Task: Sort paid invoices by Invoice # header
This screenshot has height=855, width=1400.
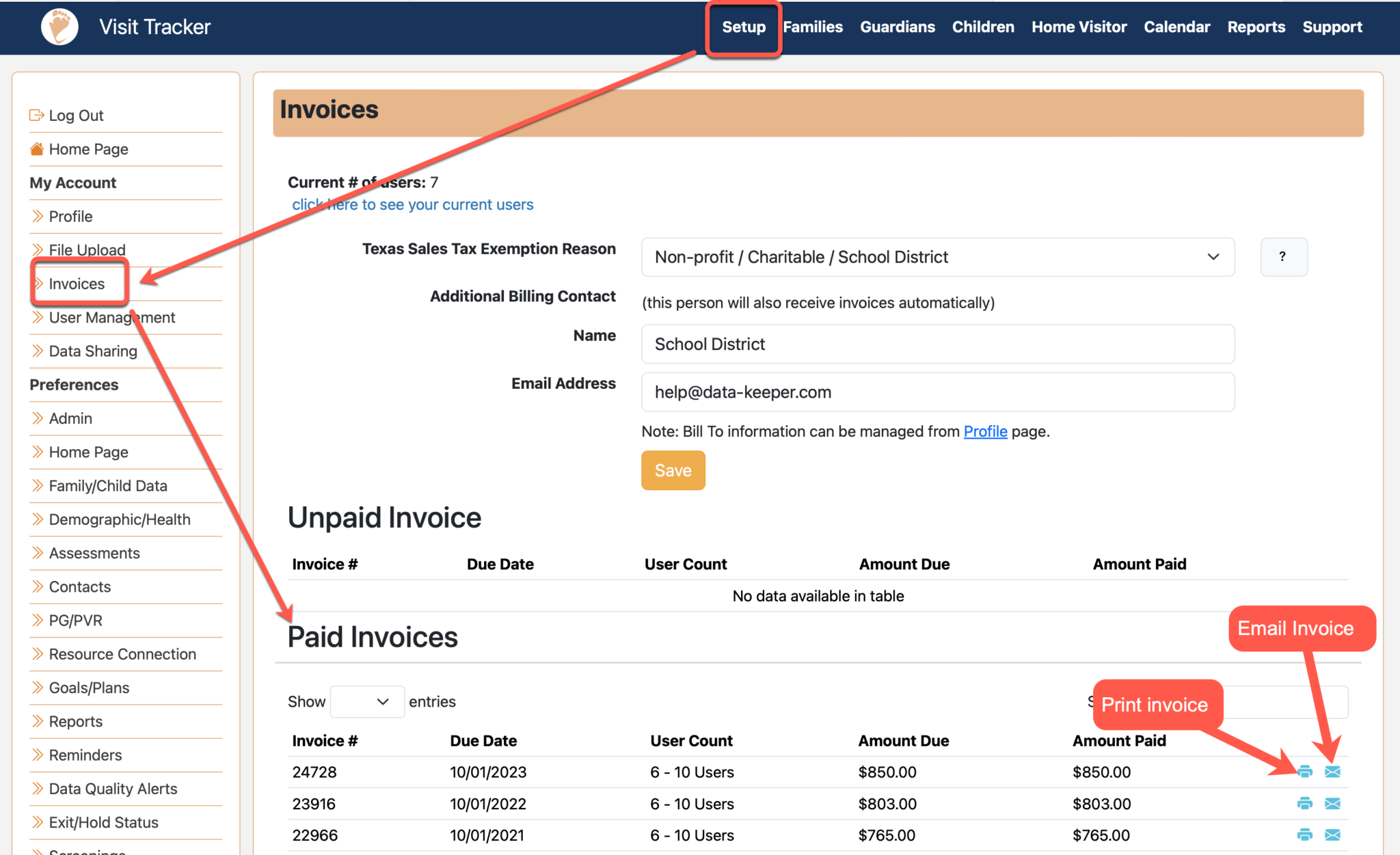Action: pyautogui.click(x=325, y=740)
